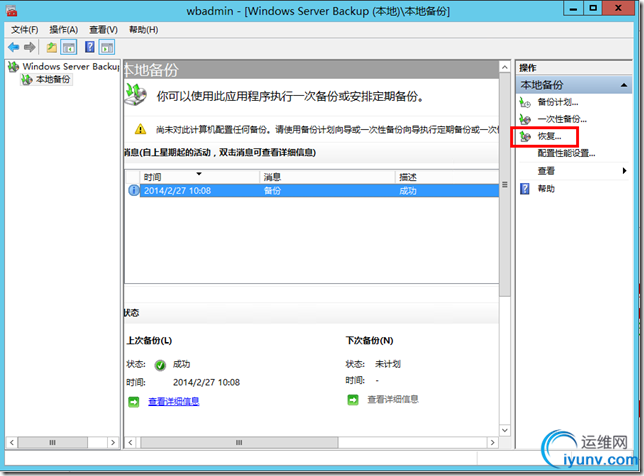Image resolution: width=644 pixels, height=476 pixels.
Task: Open 配置性能设置... action
Action: pyautogui.click(x=566, y=153)
